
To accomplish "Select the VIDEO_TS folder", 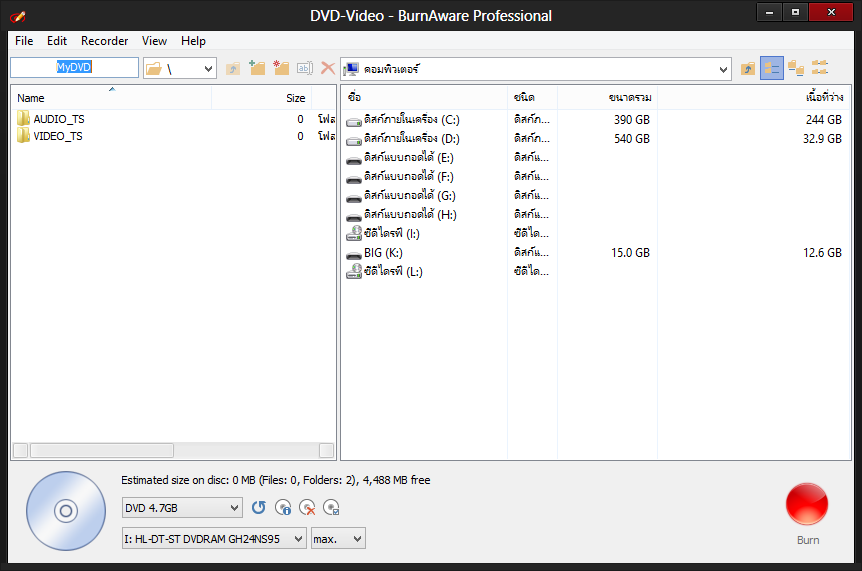I will pos(49,136).
